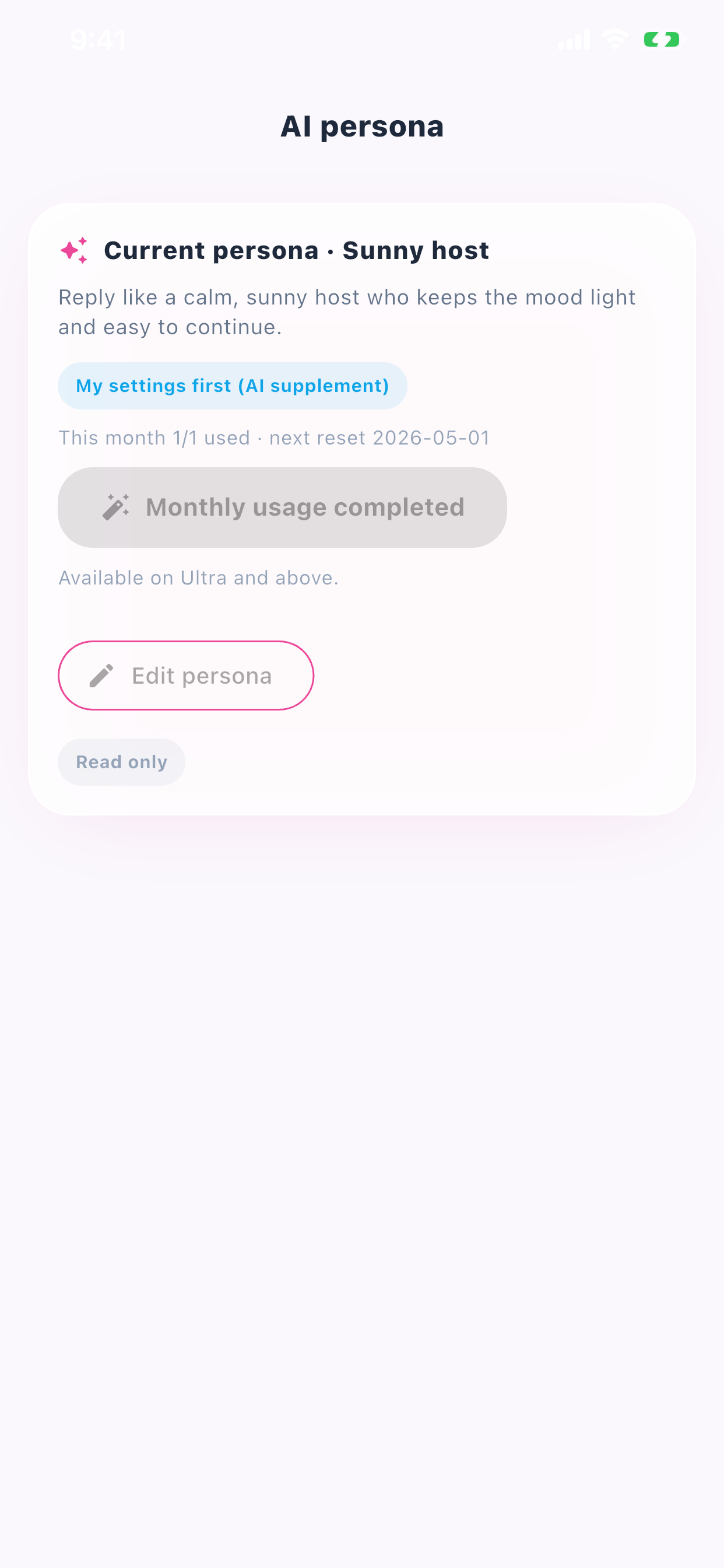
Task: Tap the 9:41 clock in the status bar
Action: click(98, 40)
